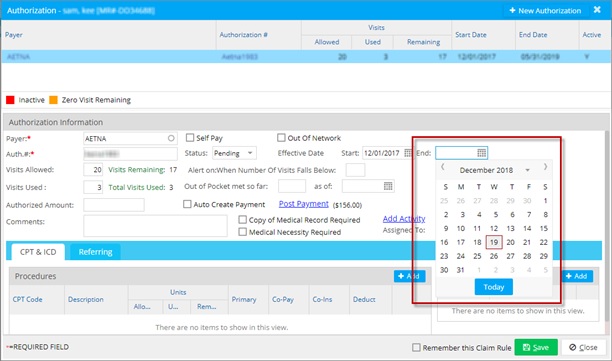Toggle the Out Of Network checkbox
The image size is (612, 361).
[x=281, y=137]
